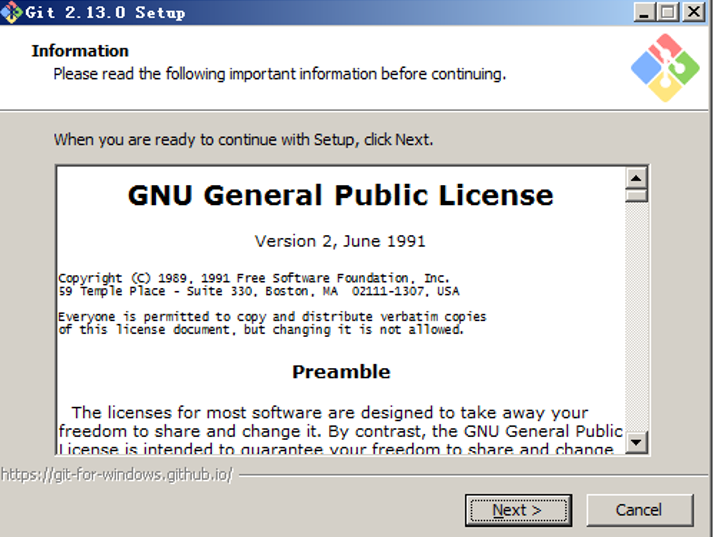This screenshot has height=537, width=714.
Task: Click the 'When you are ready to continue' text
Action: pos(244,139)
